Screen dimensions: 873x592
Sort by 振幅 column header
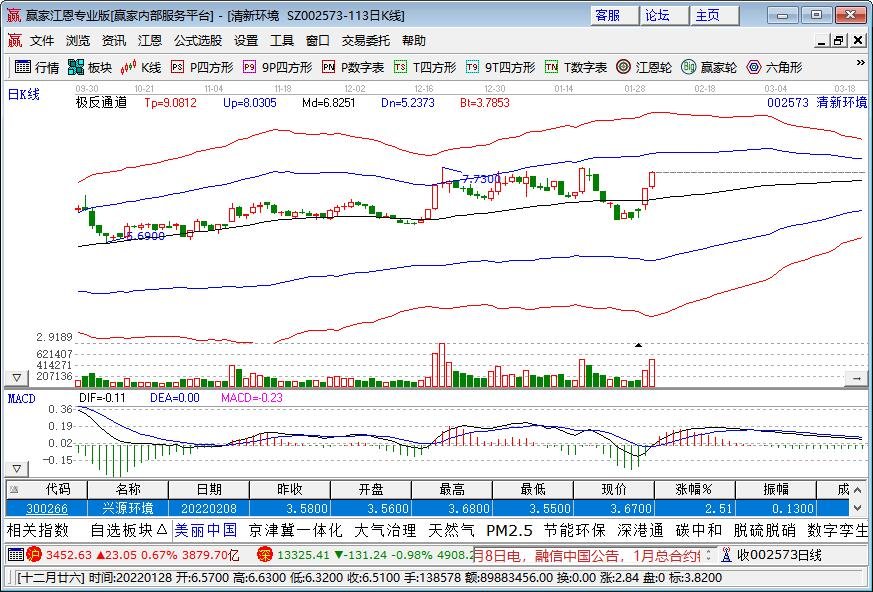(x=776, y=490)
